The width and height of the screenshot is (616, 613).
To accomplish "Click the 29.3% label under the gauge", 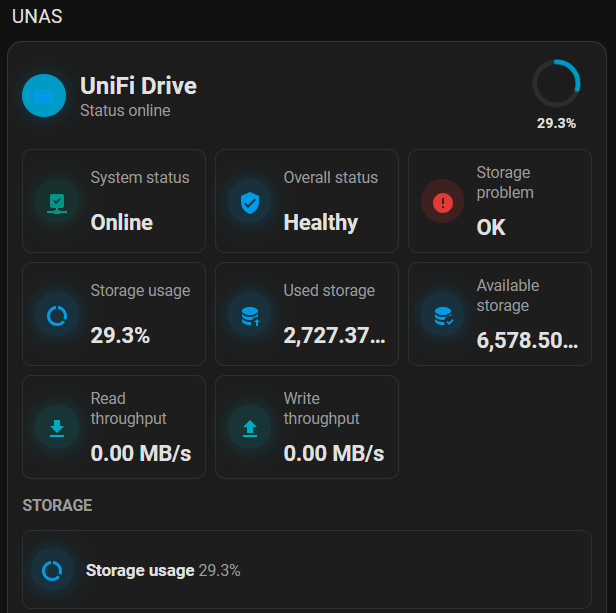I will pyautogui.click(x=556, y=123).
